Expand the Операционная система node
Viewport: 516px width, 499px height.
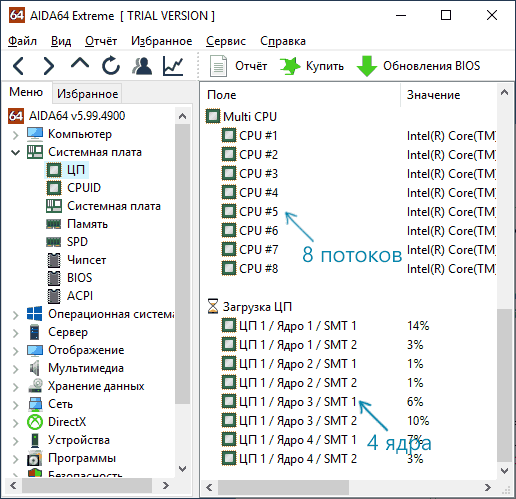[x=15, y=315]
